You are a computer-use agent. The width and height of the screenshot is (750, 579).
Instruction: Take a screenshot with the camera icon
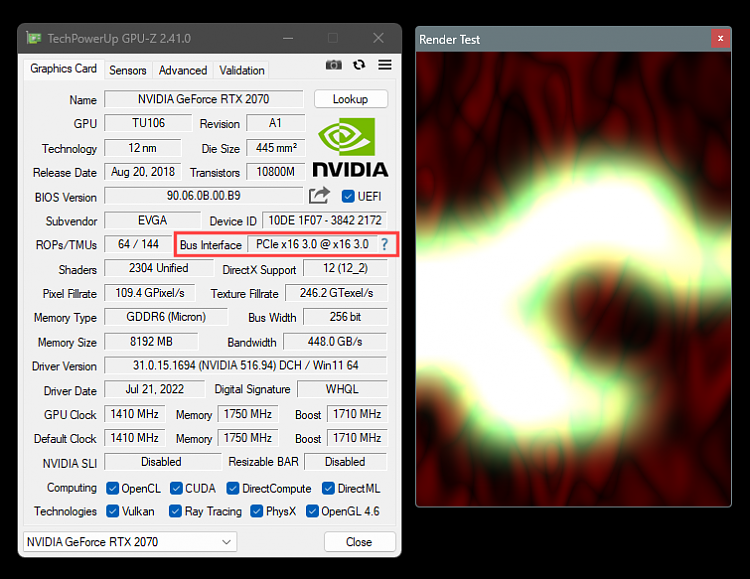tap(334, 65)
